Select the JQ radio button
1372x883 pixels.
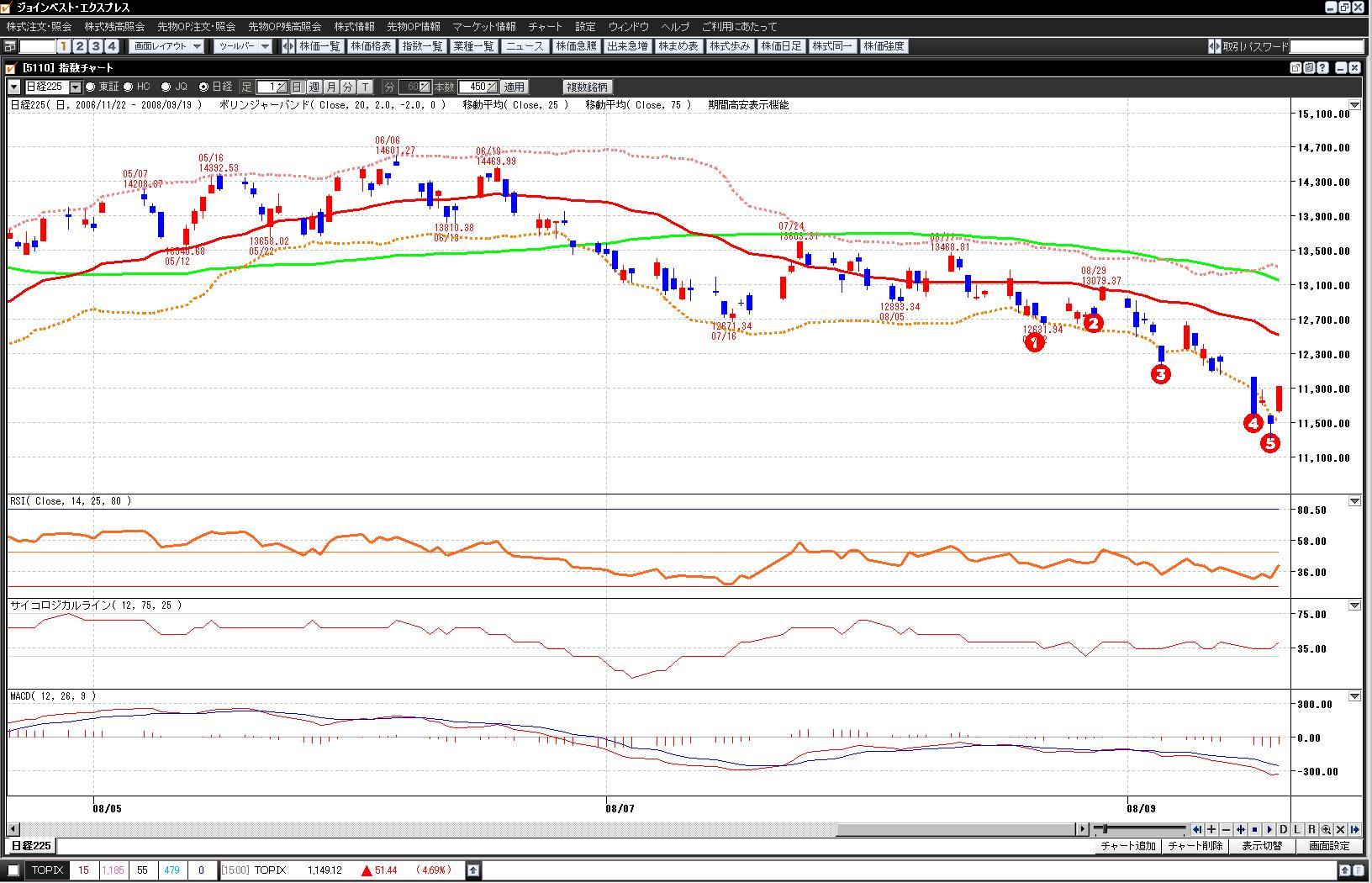pos(166,87)
